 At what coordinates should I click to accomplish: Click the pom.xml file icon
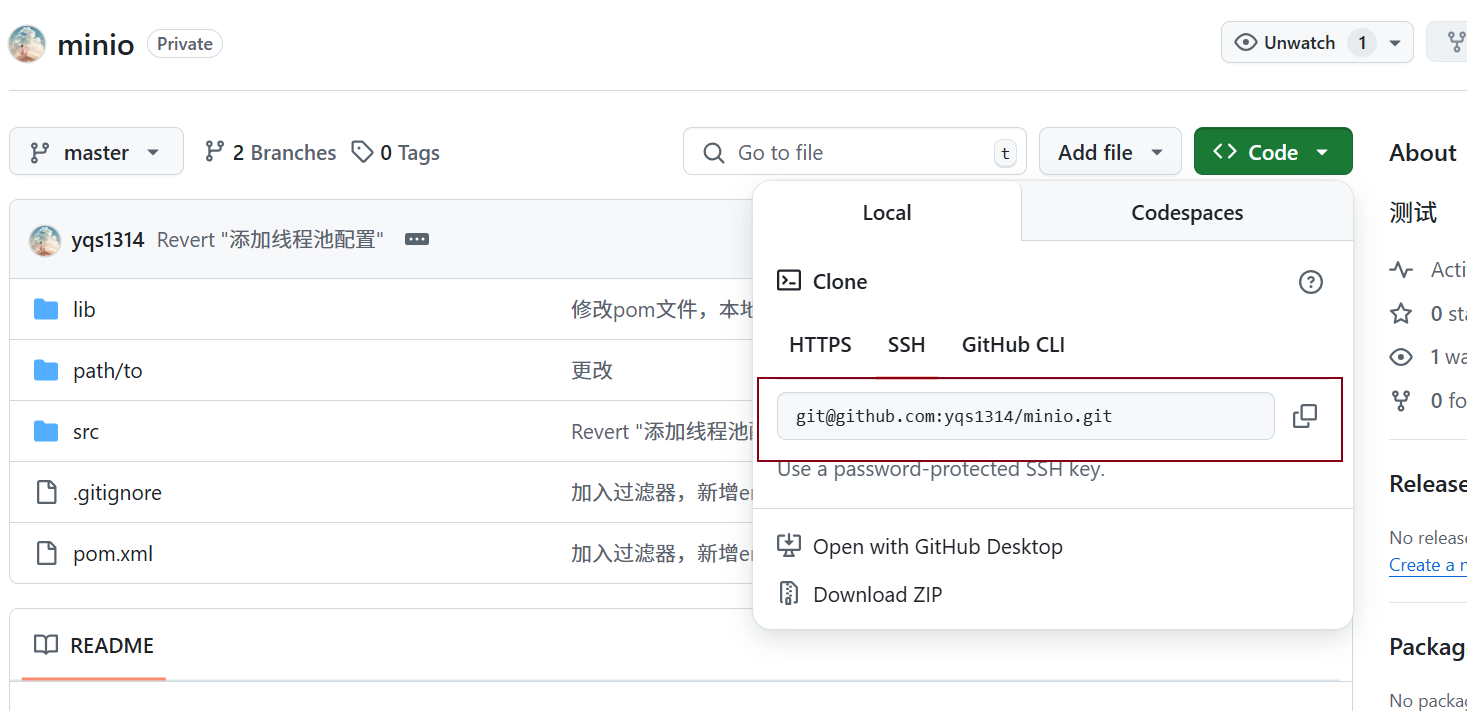pos(46,553)
